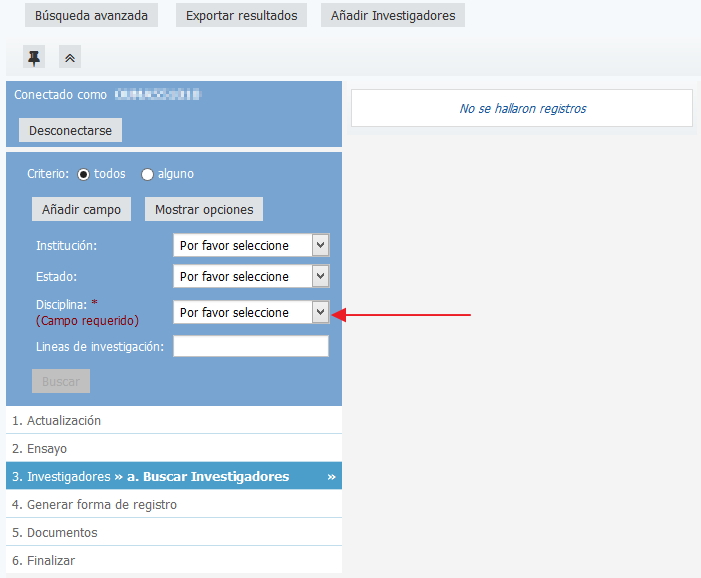
Task: Click the 'Líneas de investigación' text field
Action: pyautogui.click(x=251, y=346)
